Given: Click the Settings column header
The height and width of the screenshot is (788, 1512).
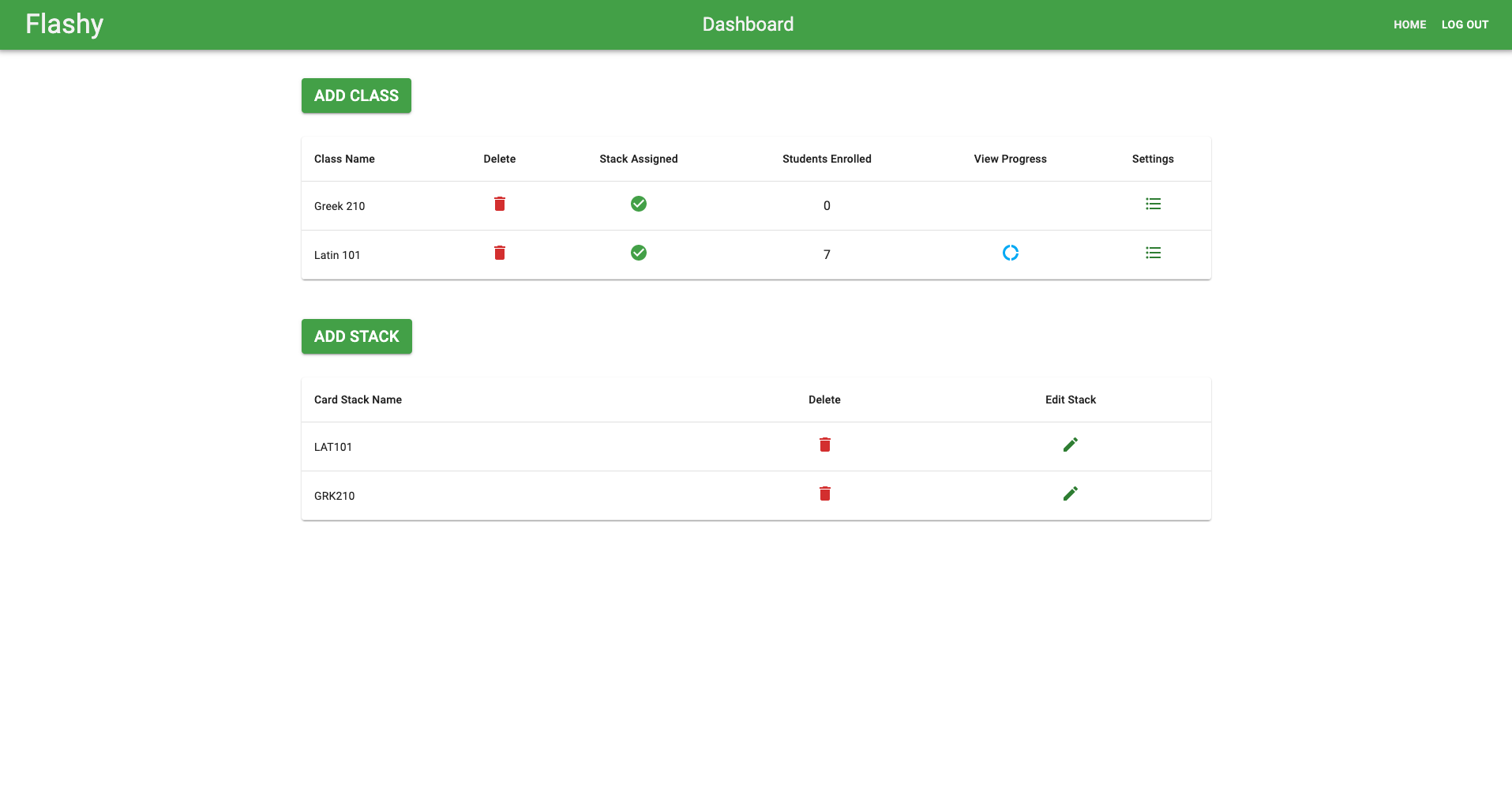Looking at the screenshot, I should pos(1153,159).
